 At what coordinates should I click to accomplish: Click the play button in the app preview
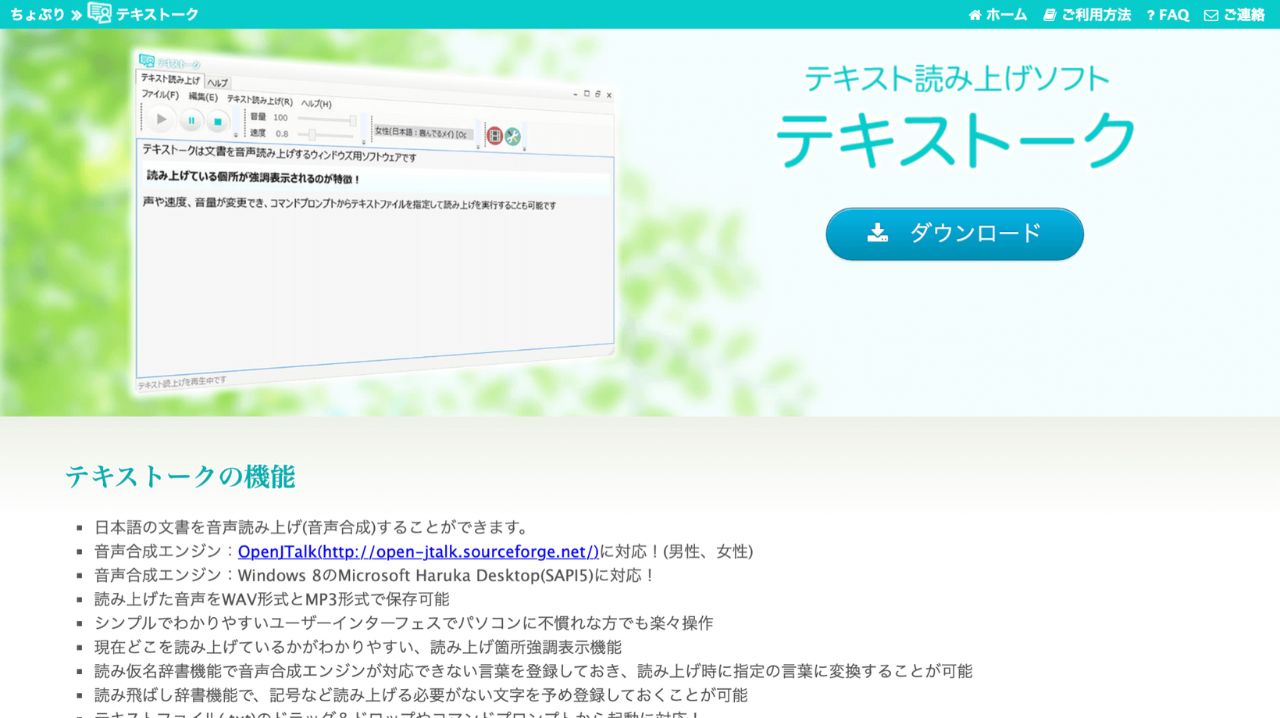[x=161, y=119]
